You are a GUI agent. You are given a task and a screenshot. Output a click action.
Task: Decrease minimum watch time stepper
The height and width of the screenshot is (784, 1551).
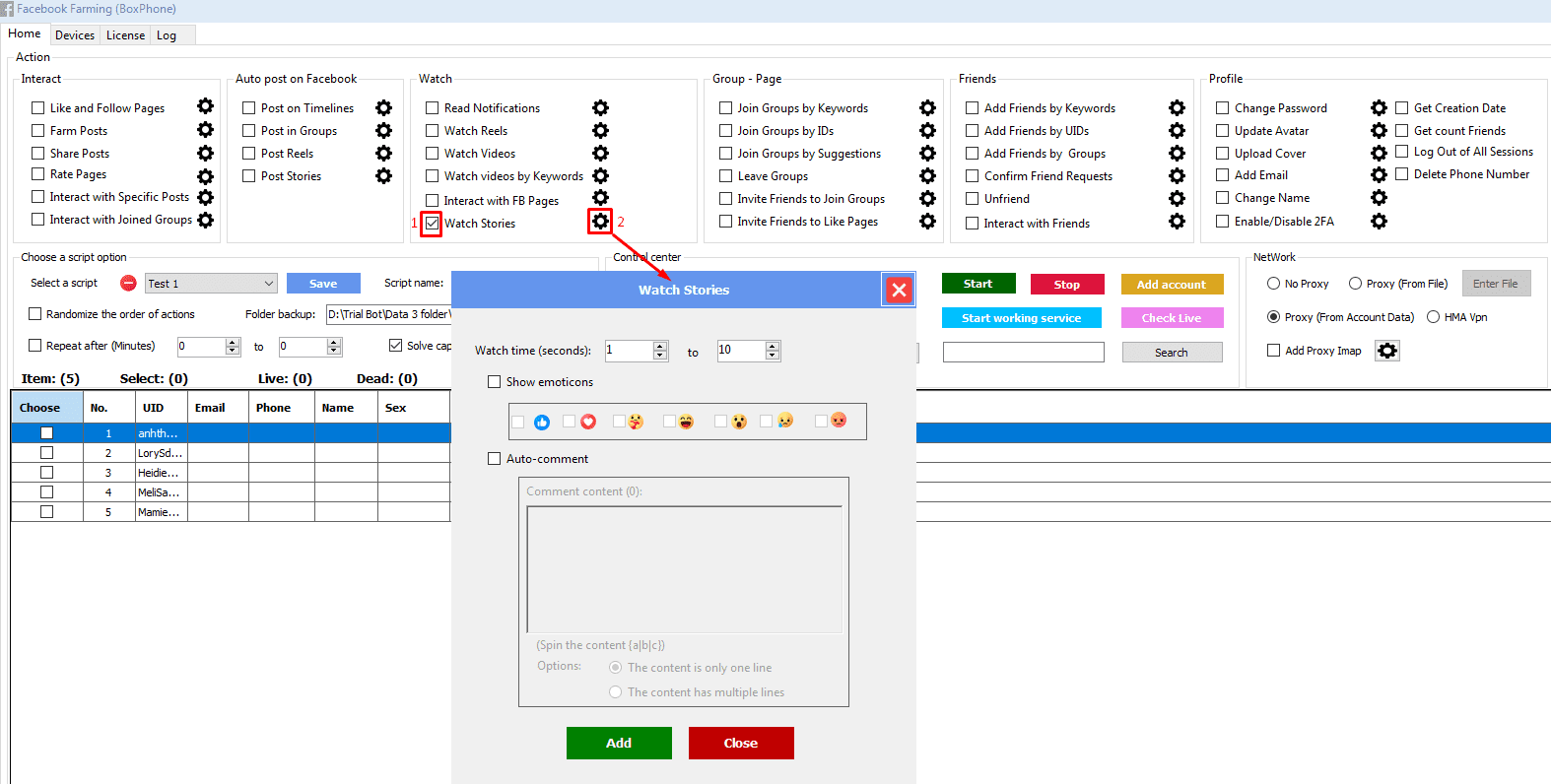660,356
